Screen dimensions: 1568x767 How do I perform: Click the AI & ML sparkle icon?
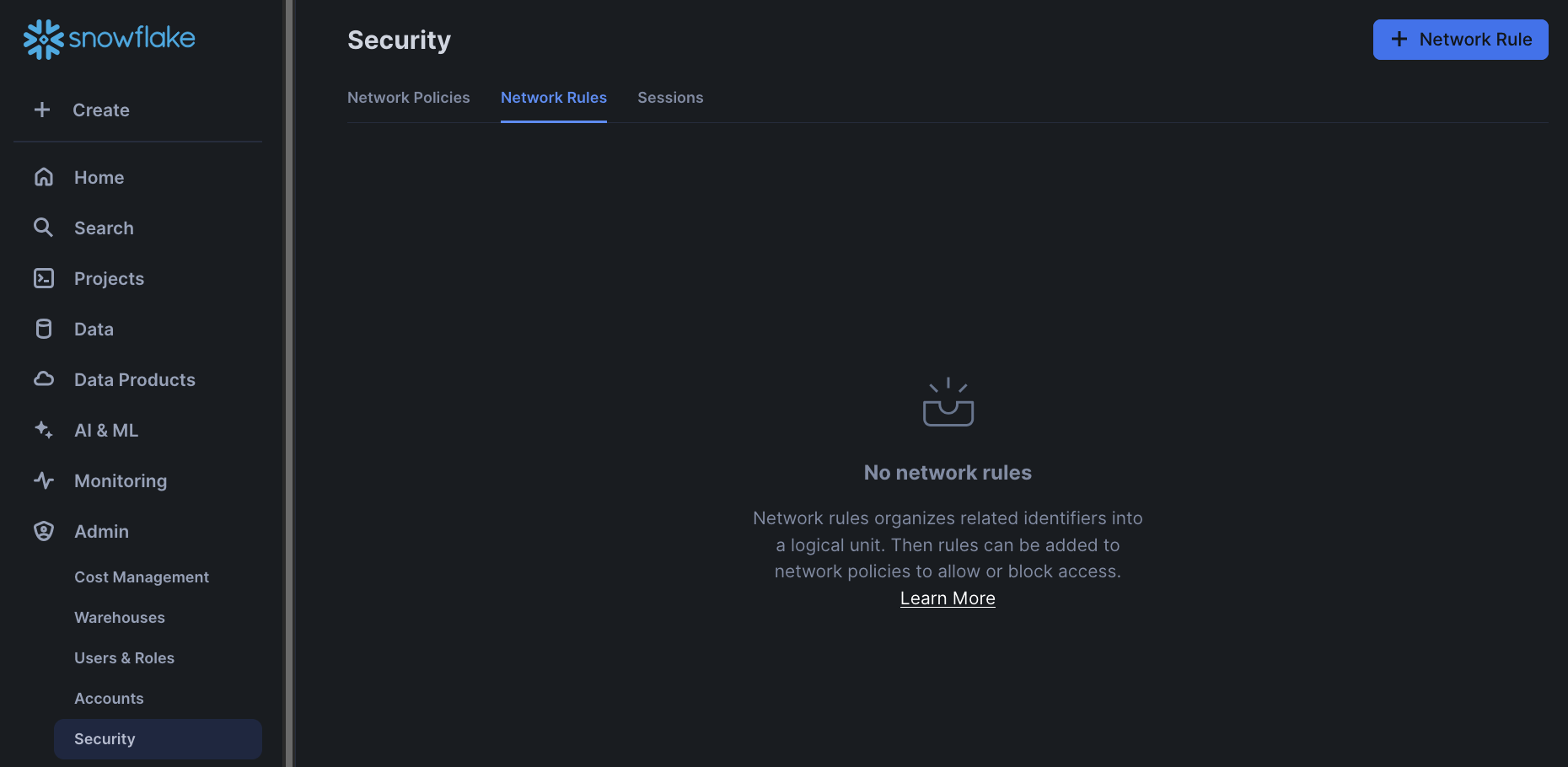(43, 430)
